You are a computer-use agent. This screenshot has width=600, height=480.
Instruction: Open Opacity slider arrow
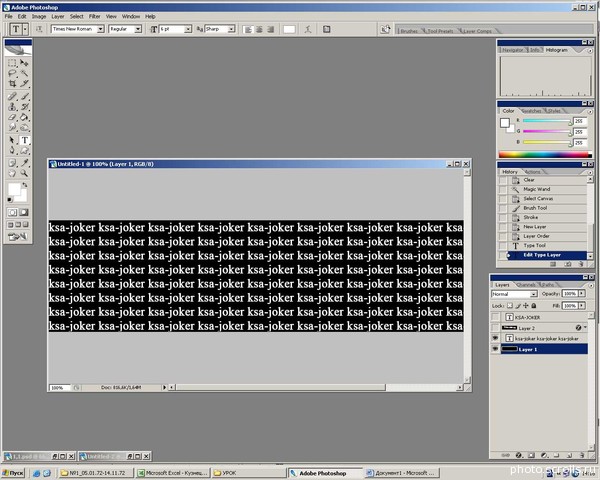pyautogui.click(x=582, y=294)
